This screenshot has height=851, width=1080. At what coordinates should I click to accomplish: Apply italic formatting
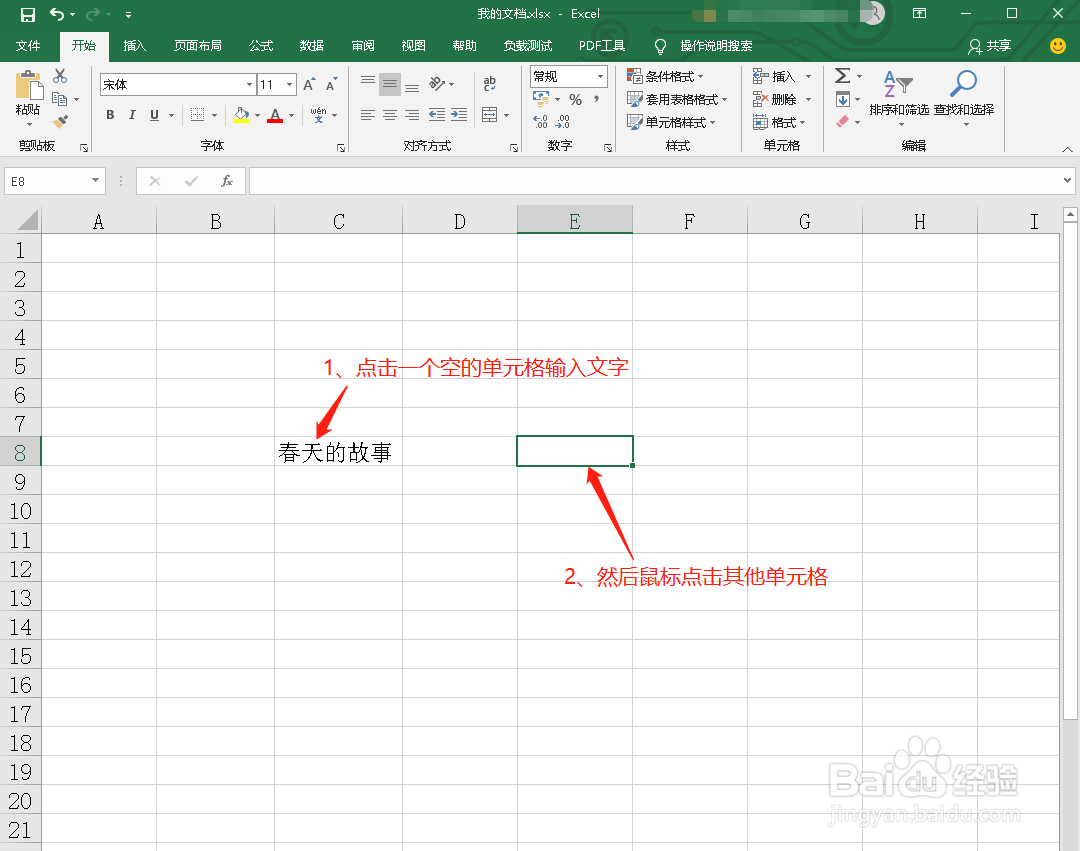point(133,115)
